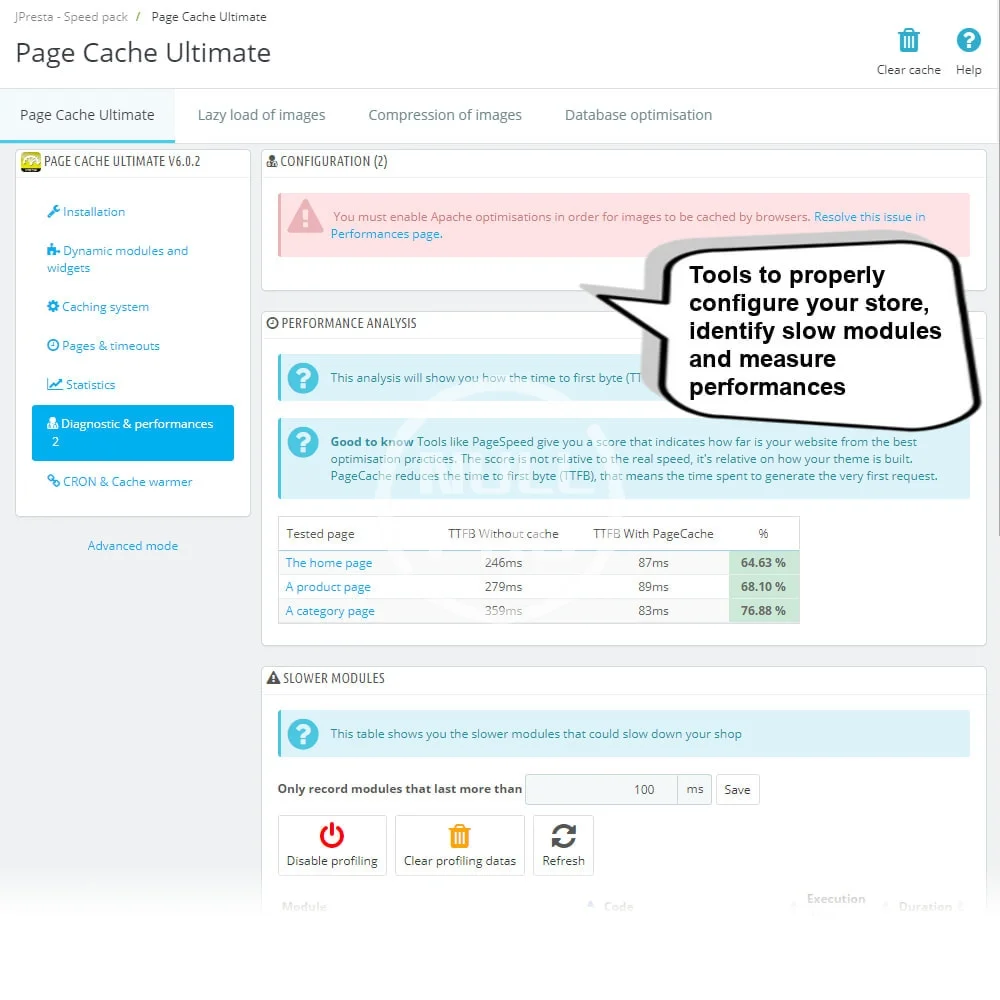Follow the Resolve this issue link
The image size is (1000, 1000).
click(x=868, y=217)
